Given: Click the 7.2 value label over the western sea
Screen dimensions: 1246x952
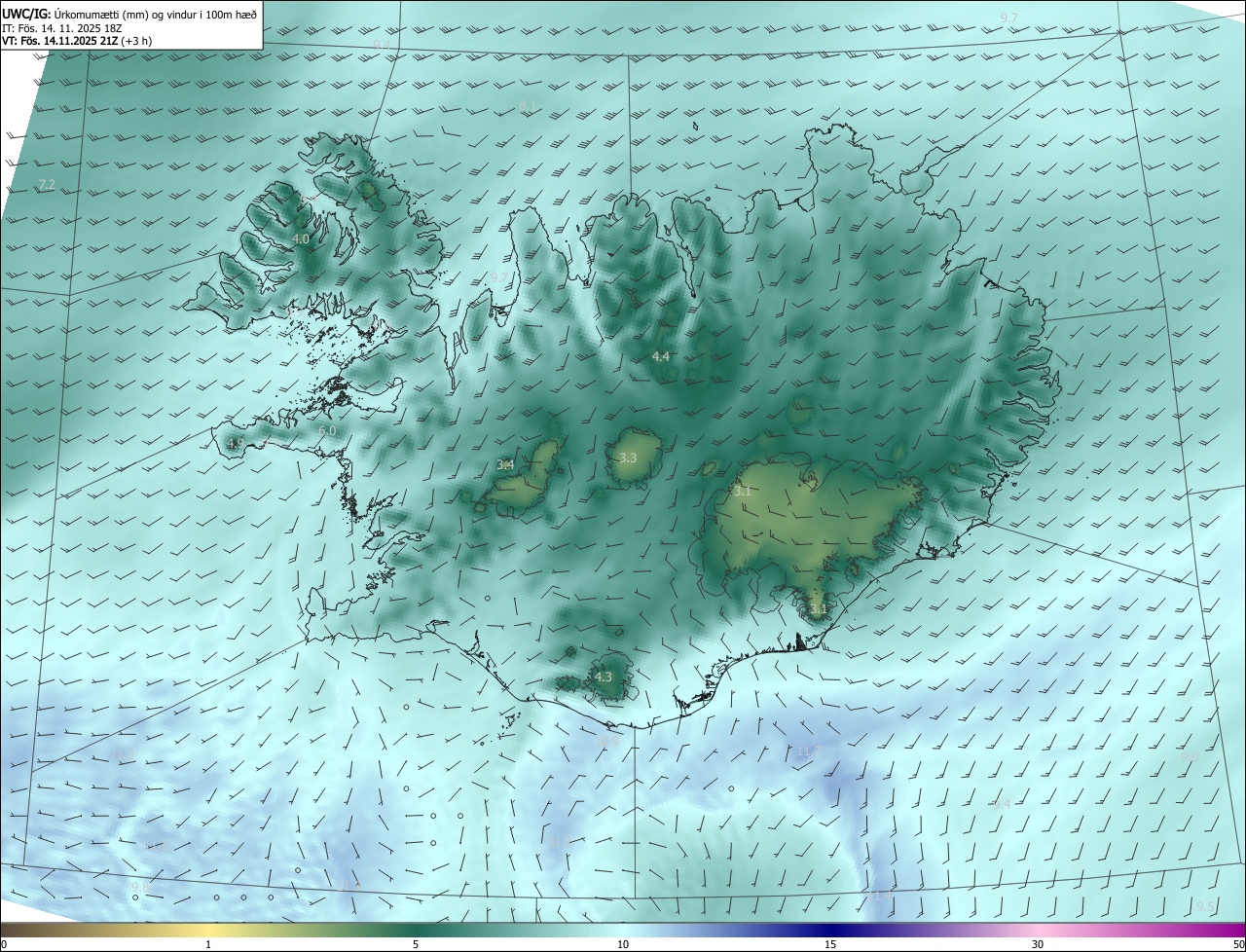Looking at the screenshot, I should point(47,185).
